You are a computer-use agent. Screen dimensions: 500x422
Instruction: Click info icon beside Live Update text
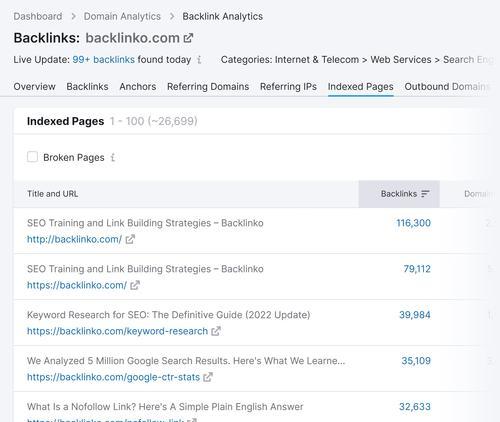coord(199,60)
